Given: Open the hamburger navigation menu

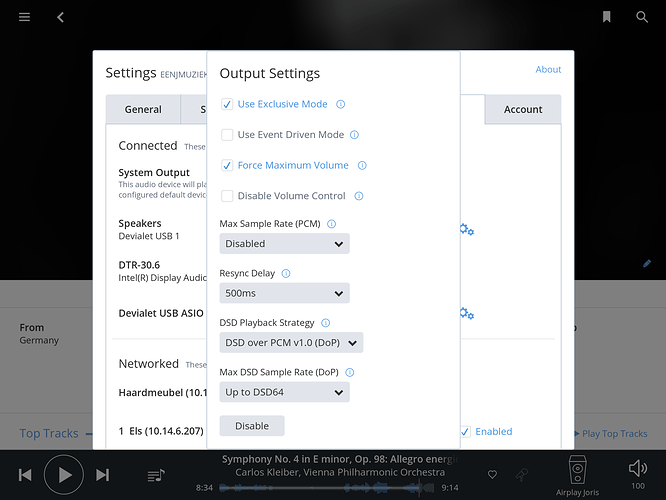Looking at the screenshot, I should tap(24, 17).
